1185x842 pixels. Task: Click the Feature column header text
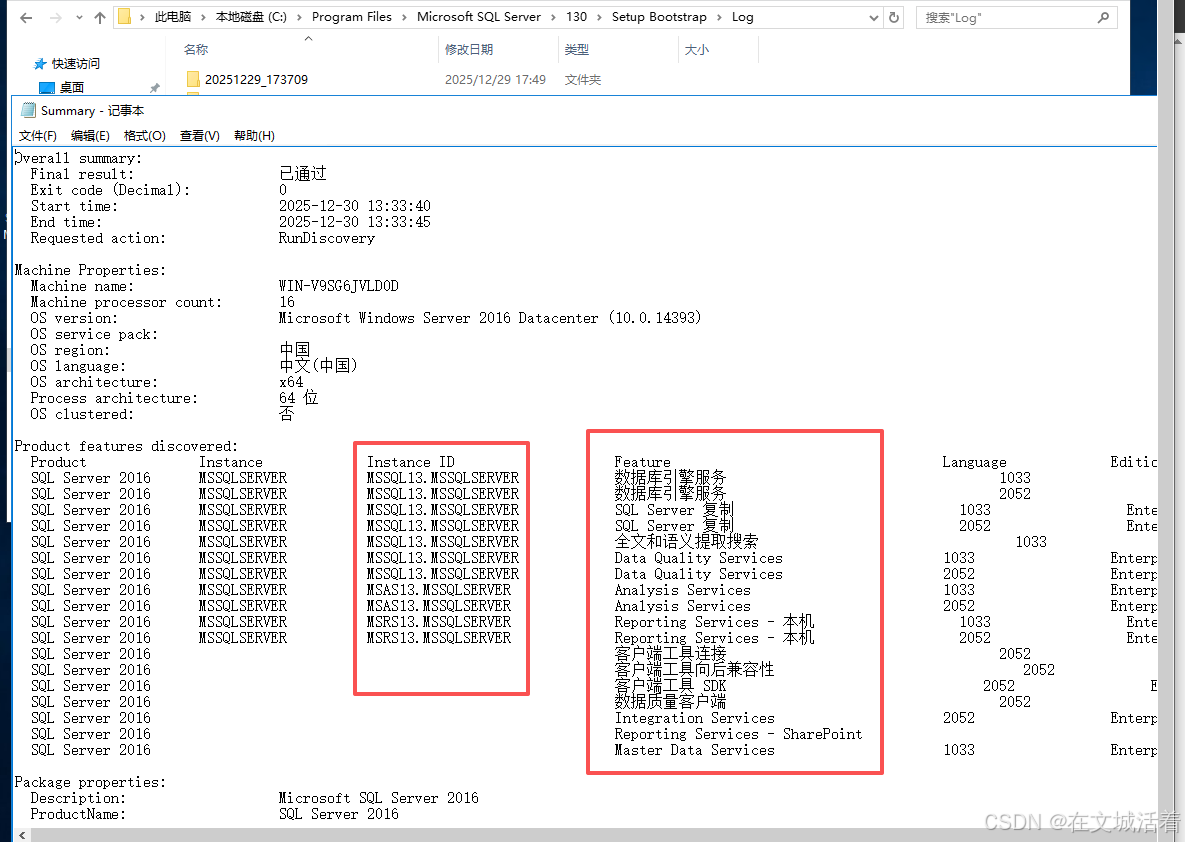(x=642, y=462)
